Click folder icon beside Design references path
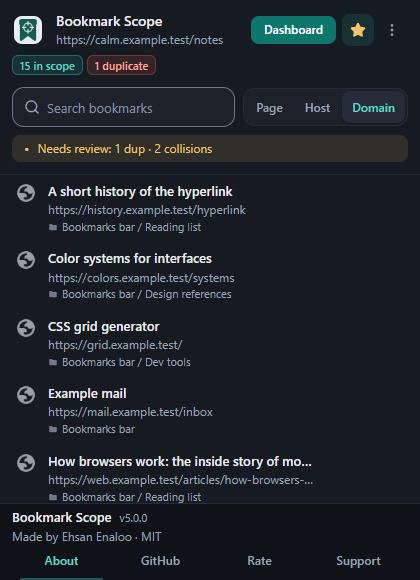Screen dimensions: 420x580 coord(53,294)
